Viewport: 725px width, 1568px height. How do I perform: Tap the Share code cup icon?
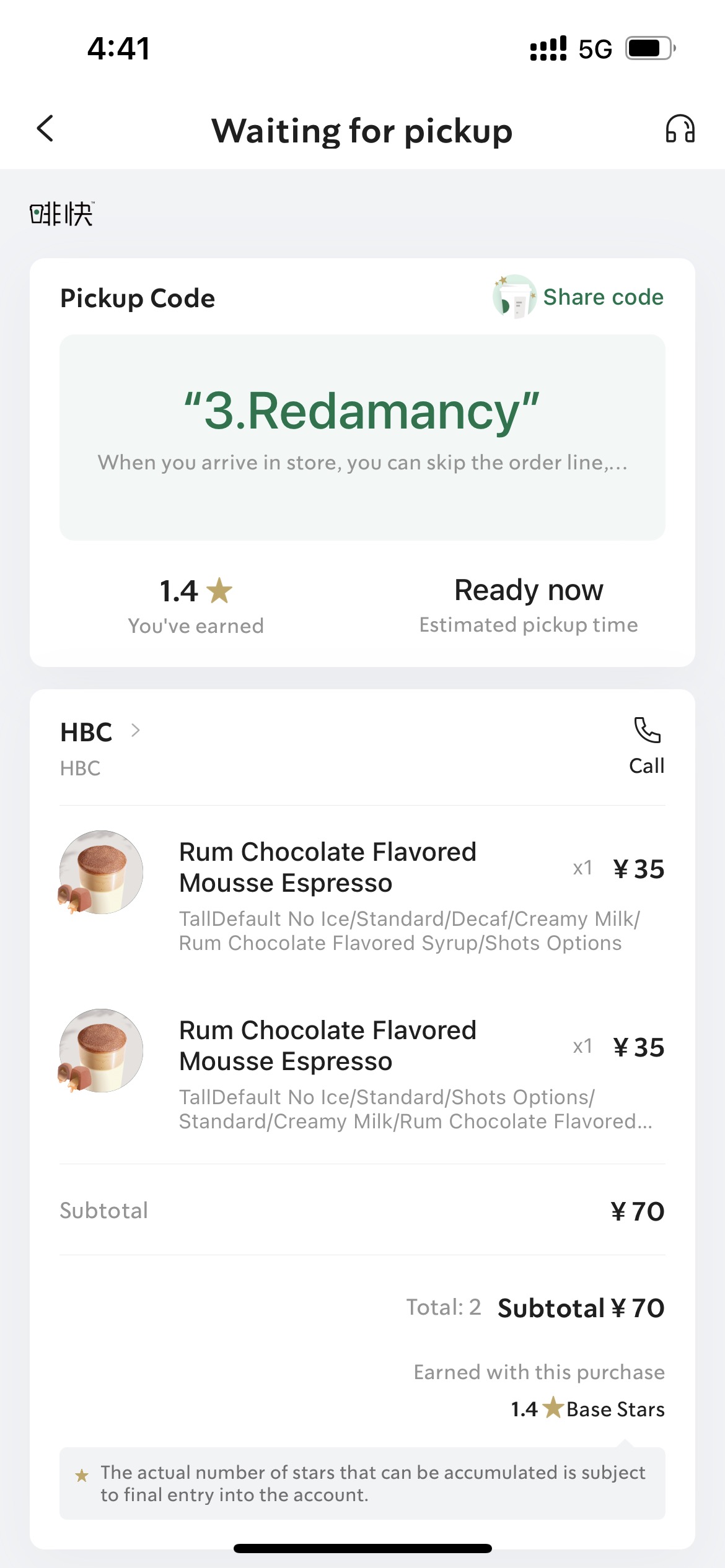[514, 297]
